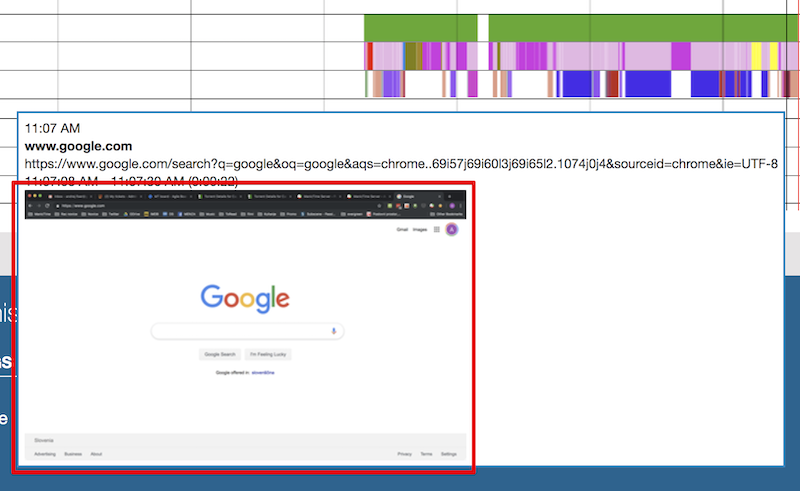Select the short green activity bar before the gap
The image size is (800, 491).
[x=420, y=28]
